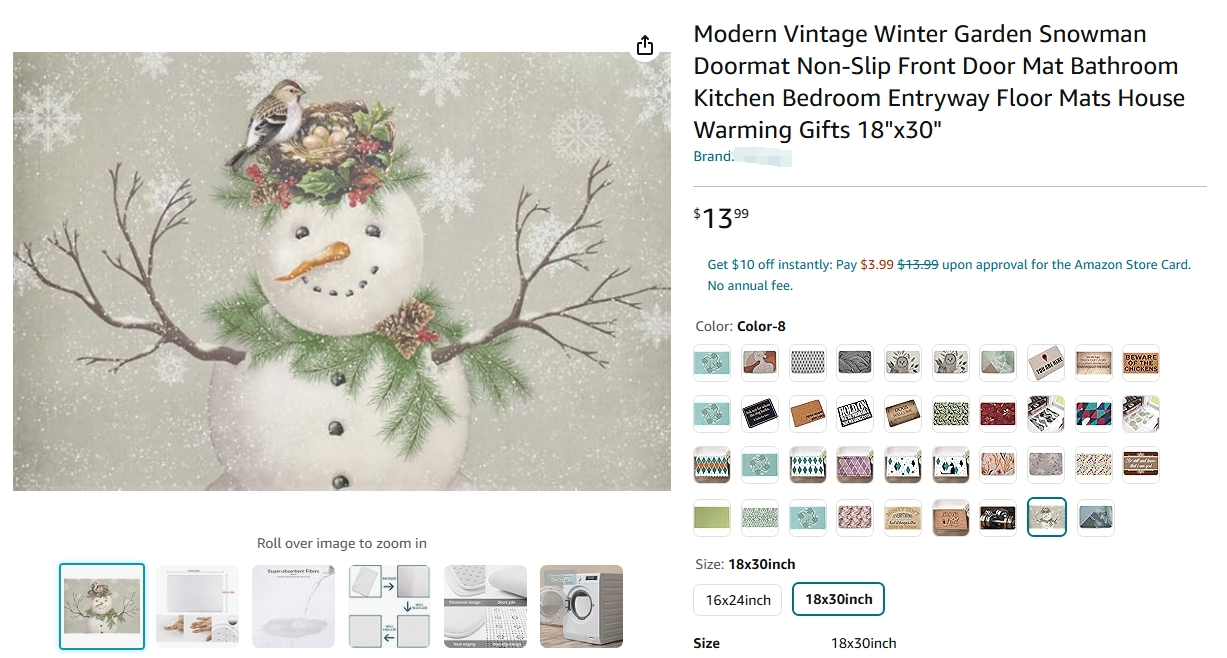Click the main snowman product image
Screen dimensions: 1227x658
coord(341,271)
